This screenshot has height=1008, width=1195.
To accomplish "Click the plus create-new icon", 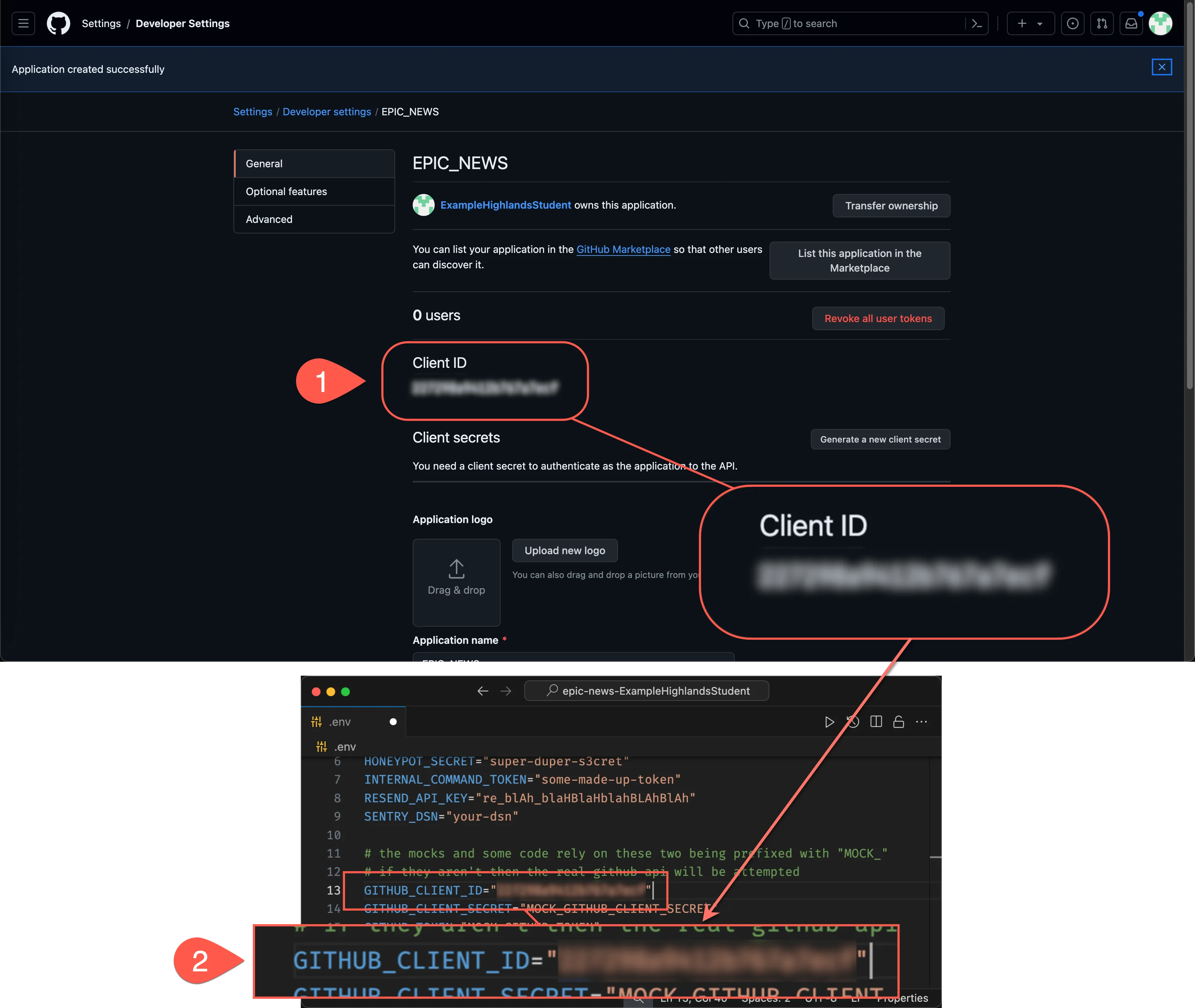I will pos(1022,23).
